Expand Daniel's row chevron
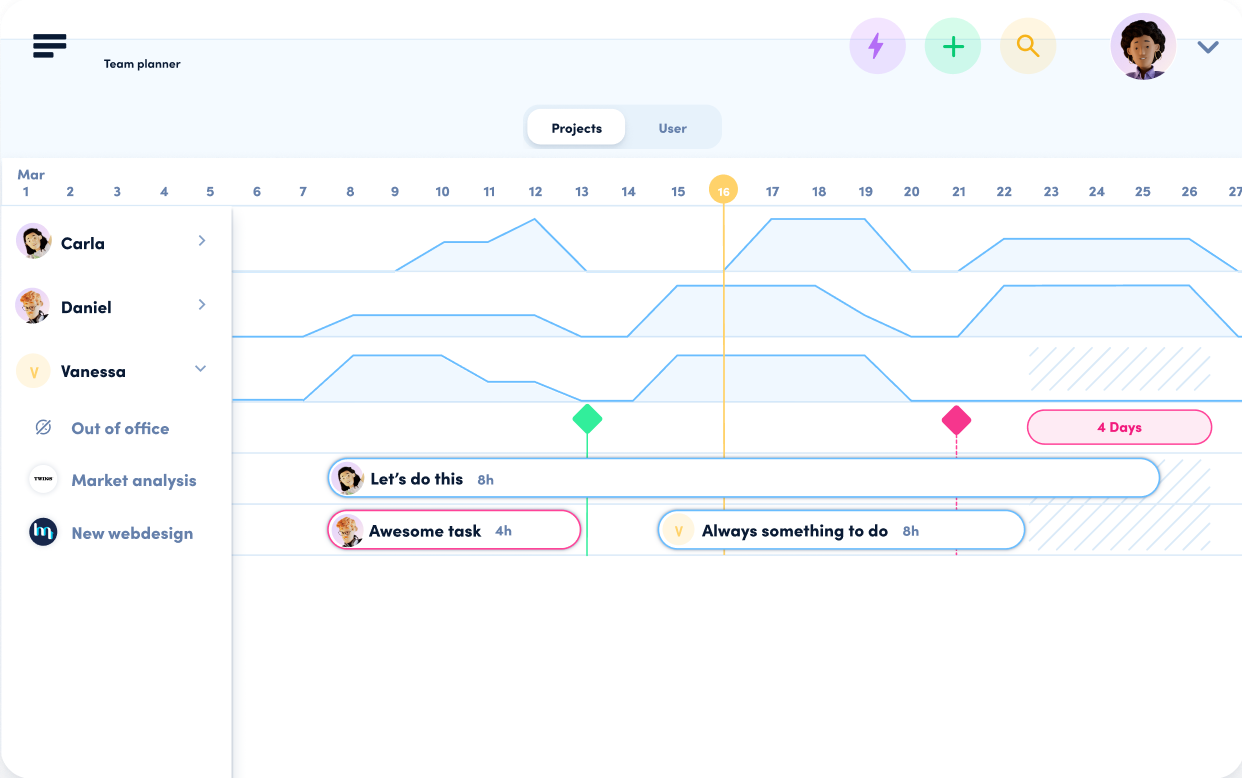Viewport: 1242px width, 778px height. [202, 305]
